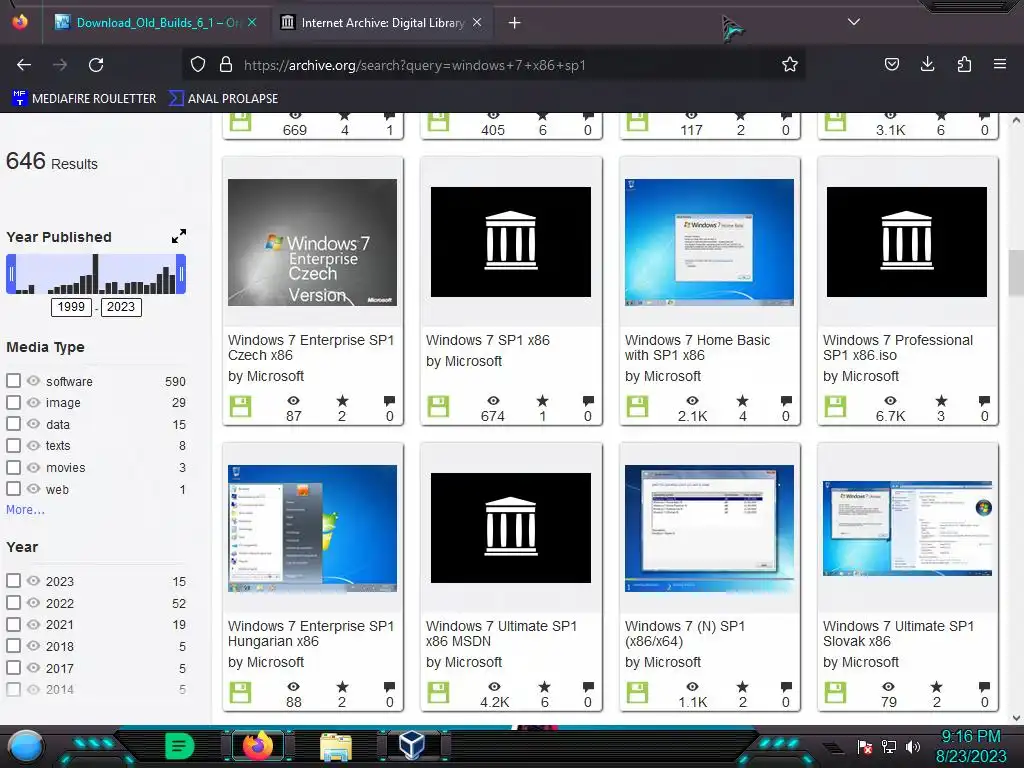
Task: Click the software icon on Windows 7 SP1 x86
Action: tap(438, 407)
